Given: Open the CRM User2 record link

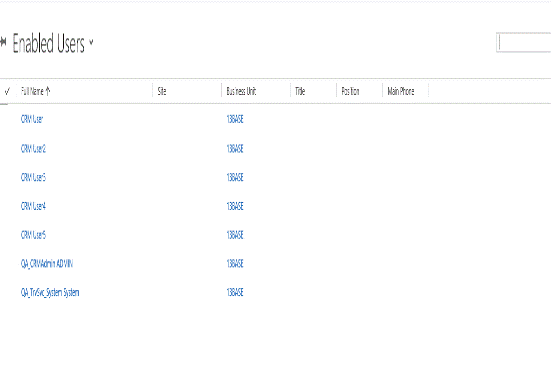Looking at the screenshot, I should pyautogui.click(x=33, y=149).
